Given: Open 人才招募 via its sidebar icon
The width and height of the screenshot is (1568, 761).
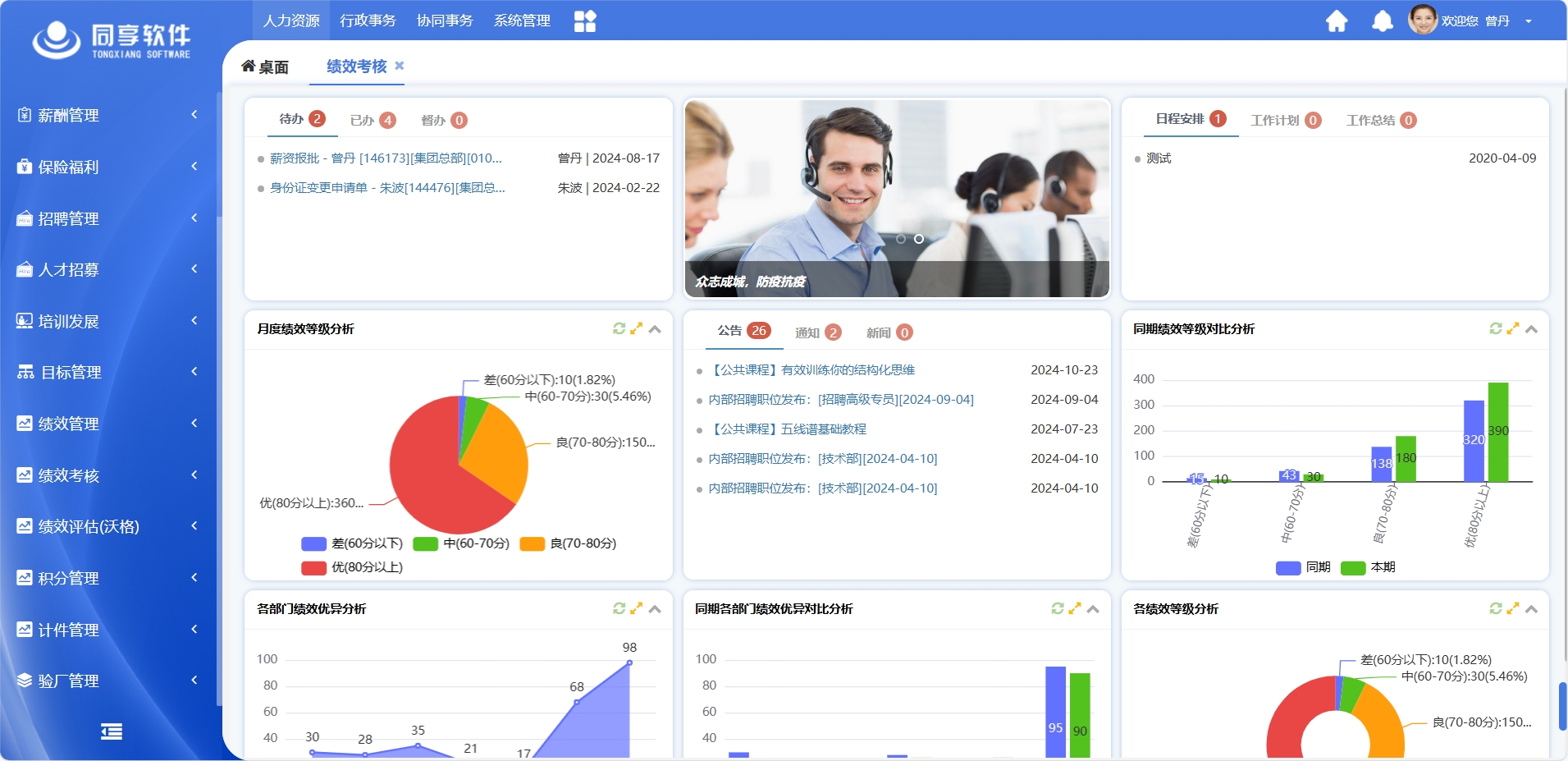Looking at the screenshot, I should tap(25, 269).
